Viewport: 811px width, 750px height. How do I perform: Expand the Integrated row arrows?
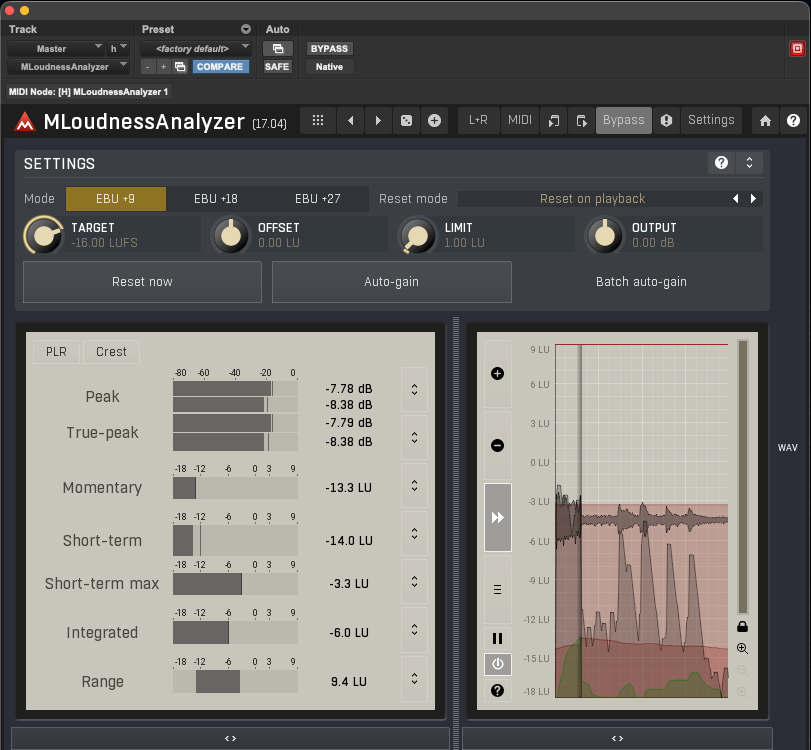tap(414, 629)
